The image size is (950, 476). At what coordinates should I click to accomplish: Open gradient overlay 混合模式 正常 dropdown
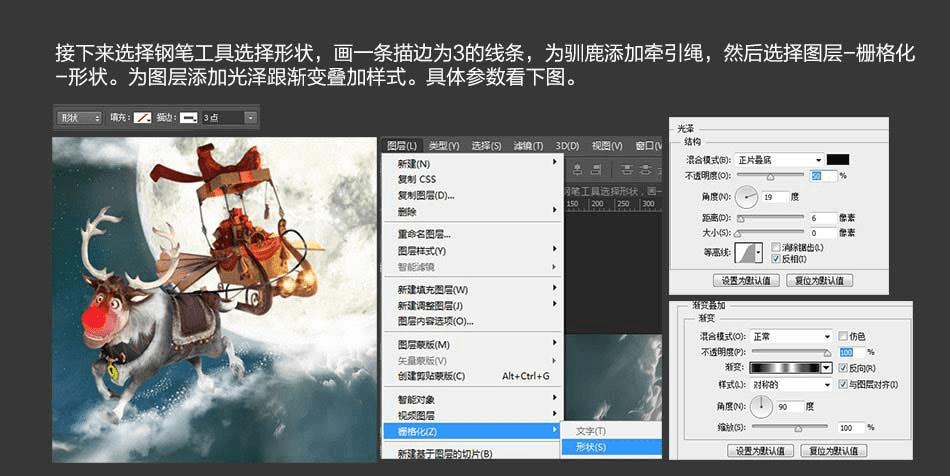(791, 336)
